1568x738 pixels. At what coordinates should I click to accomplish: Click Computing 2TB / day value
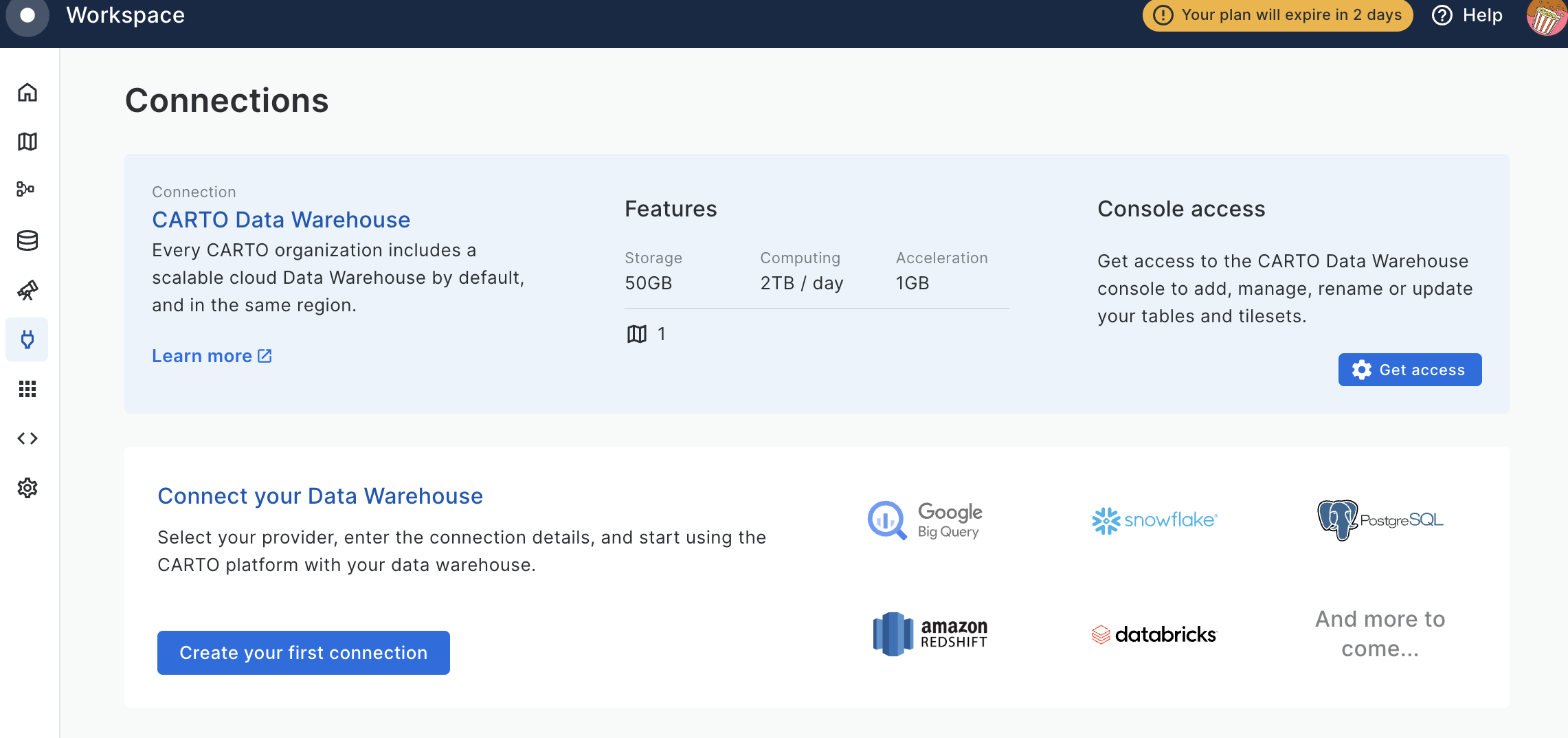(x=802, y=283)
